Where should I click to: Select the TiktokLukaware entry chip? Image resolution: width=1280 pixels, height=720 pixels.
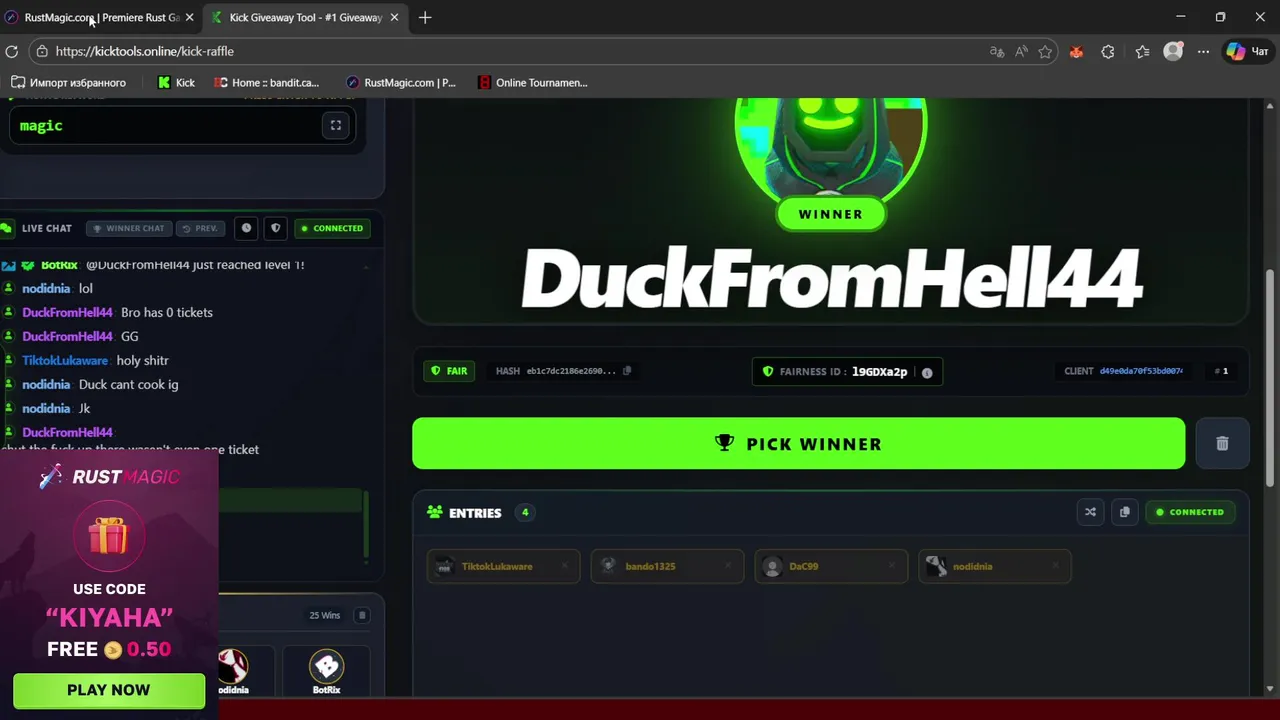click(503, 566)
